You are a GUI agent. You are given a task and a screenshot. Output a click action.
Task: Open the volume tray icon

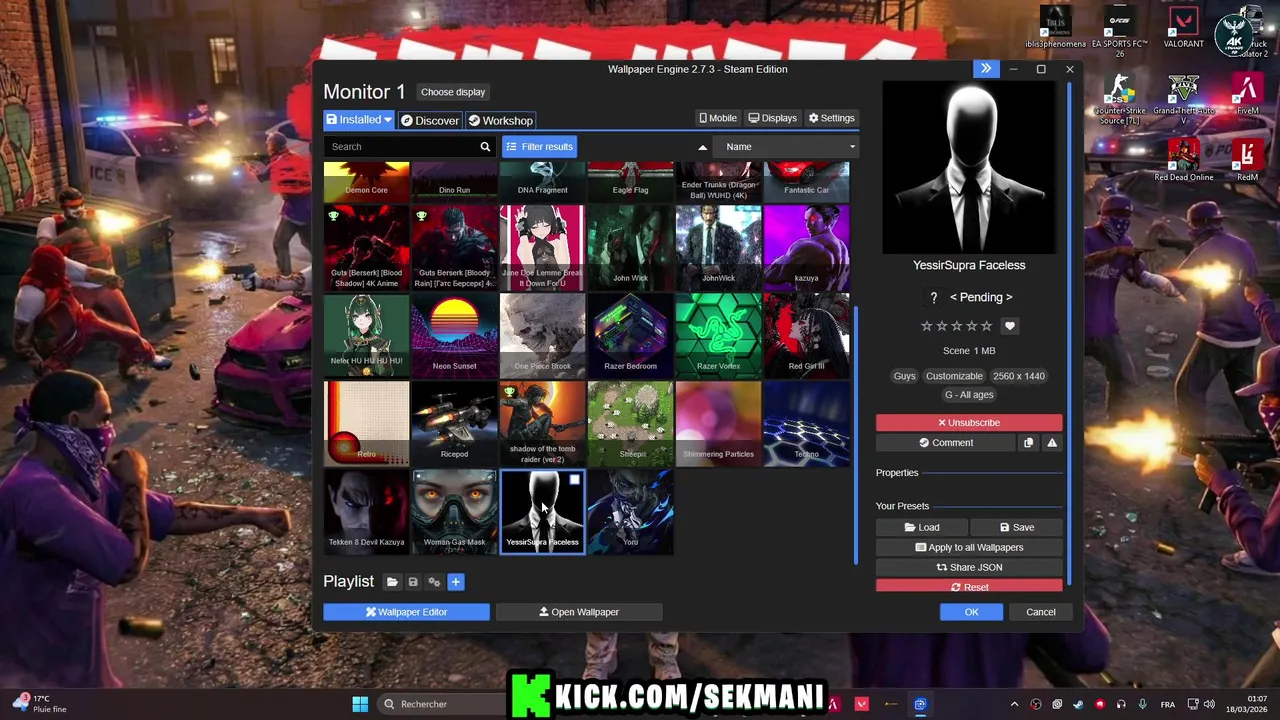tap(1209, 705)
